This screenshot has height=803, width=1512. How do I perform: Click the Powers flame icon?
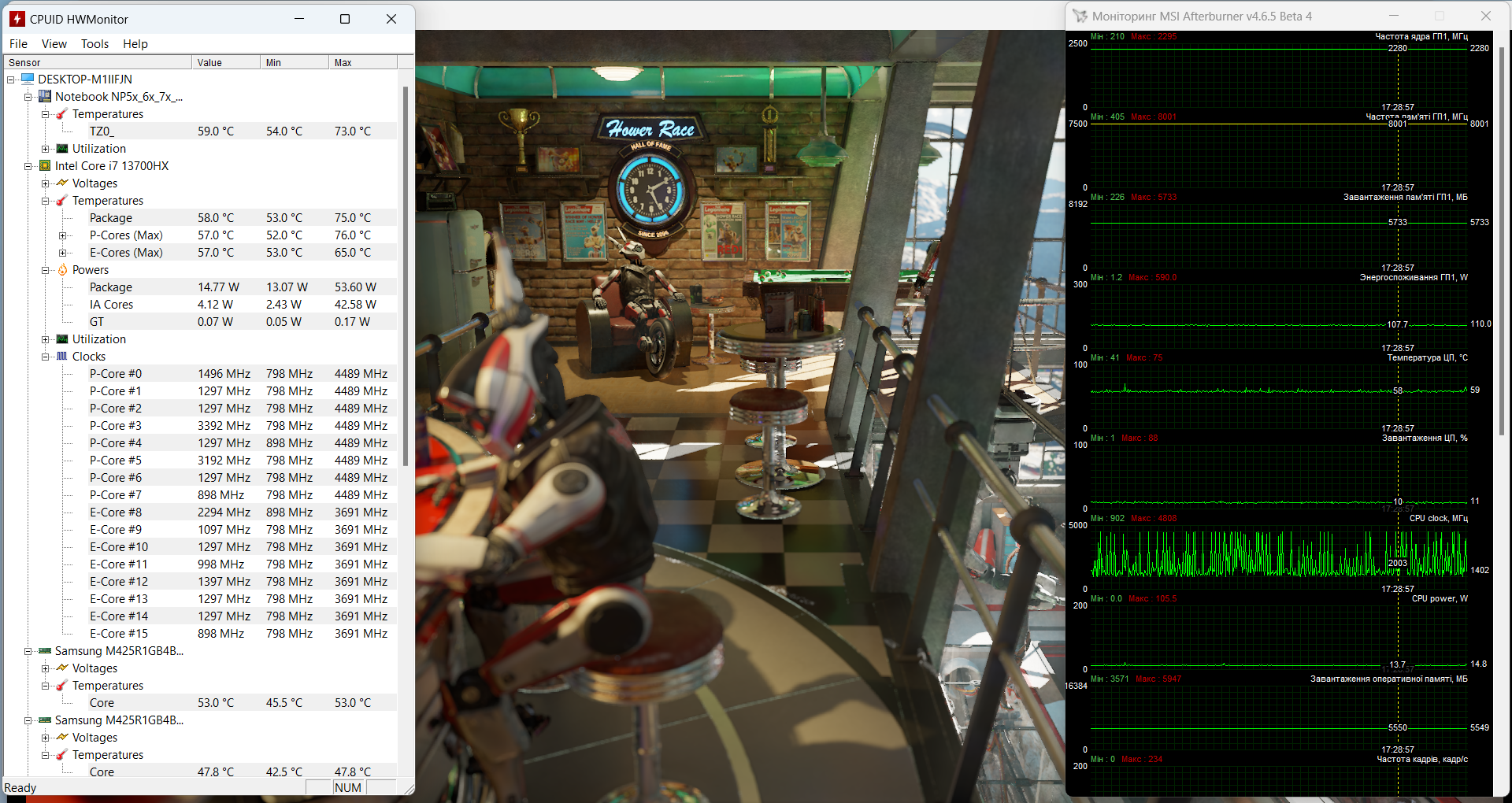pyautogui.click(x=62, y=269)
